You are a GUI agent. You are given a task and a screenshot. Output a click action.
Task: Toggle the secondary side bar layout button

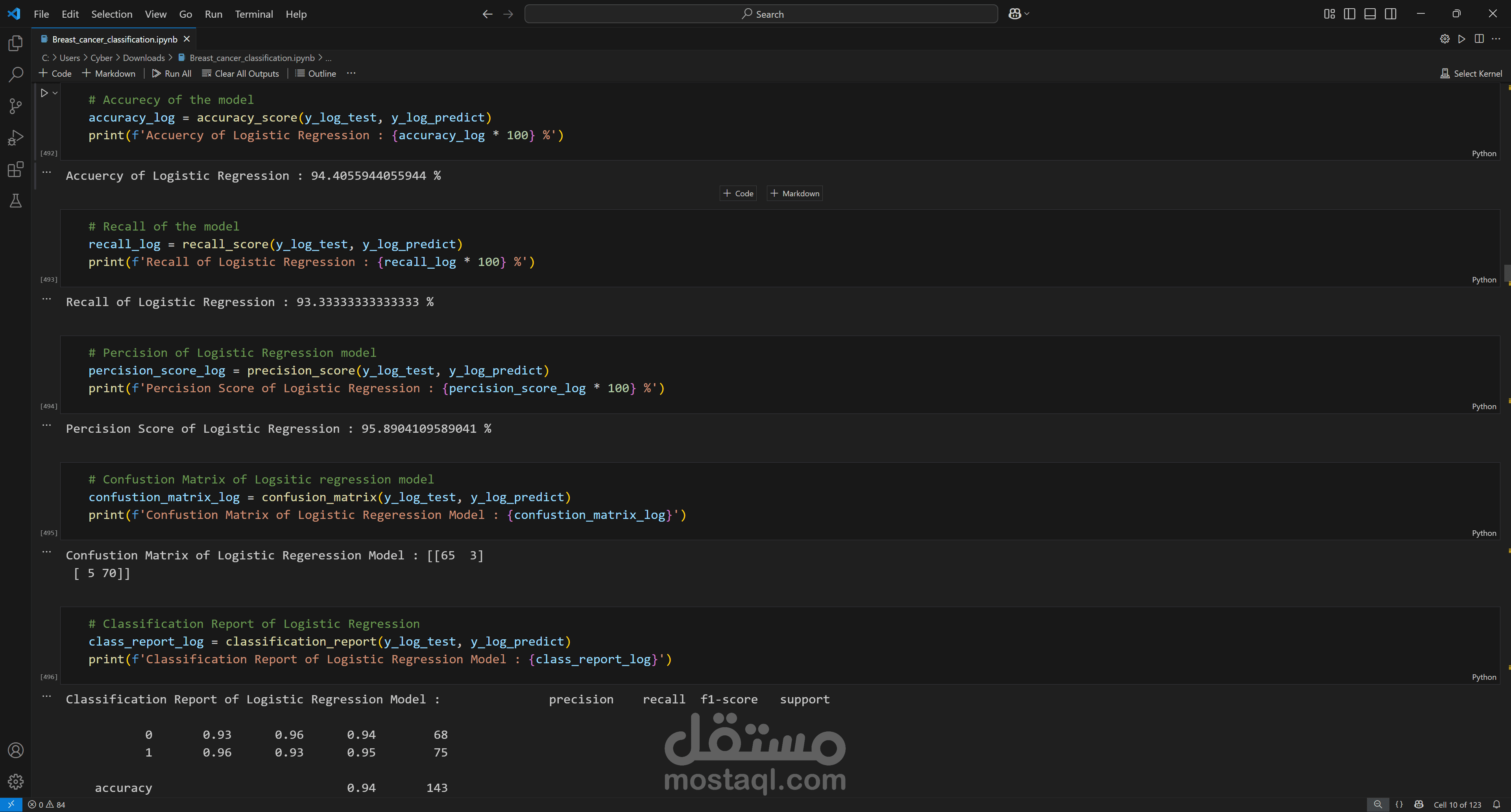1390,14
